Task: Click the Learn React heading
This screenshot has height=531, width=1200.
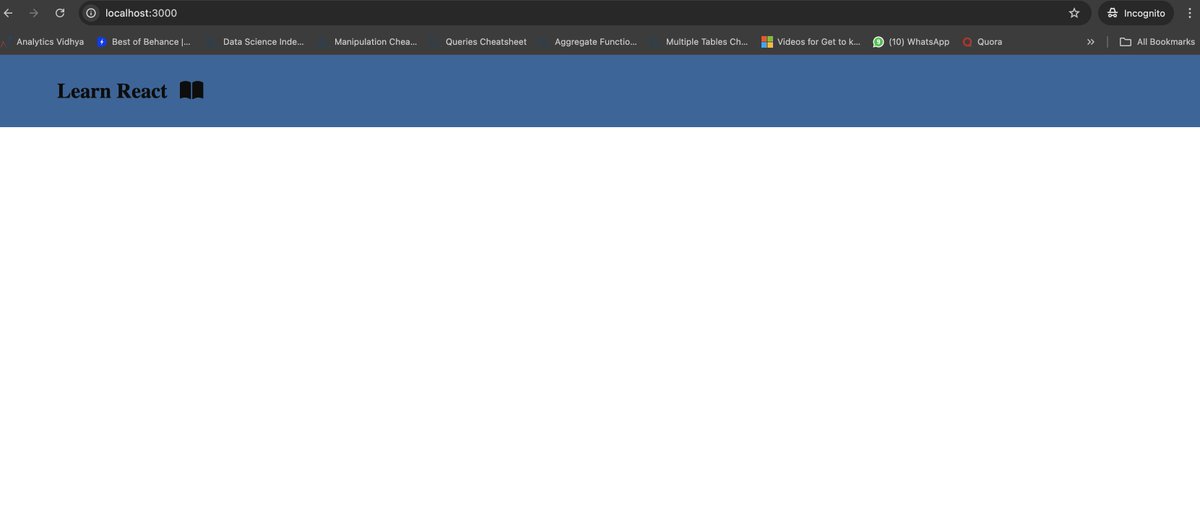Action: (112, 91)
